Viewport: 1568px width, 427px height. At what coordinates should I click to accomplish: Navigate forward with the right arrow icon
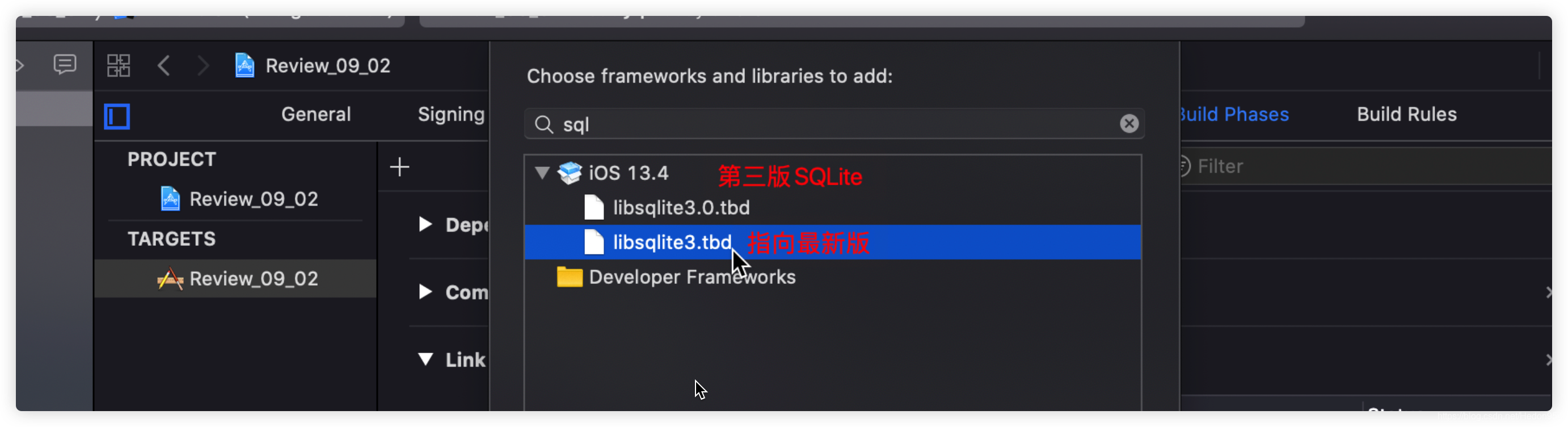203,66
